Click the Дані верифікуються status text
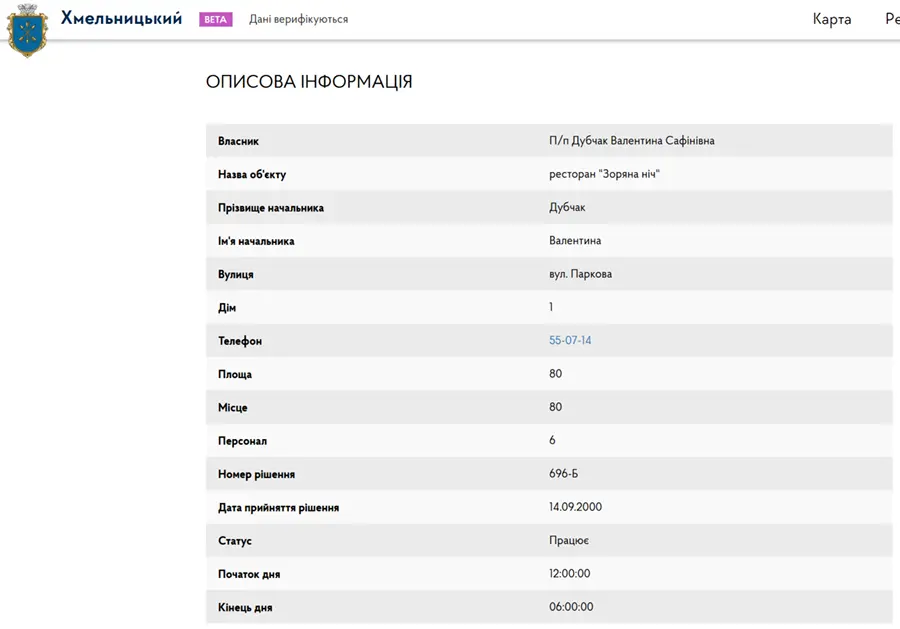 click(298, 20)
